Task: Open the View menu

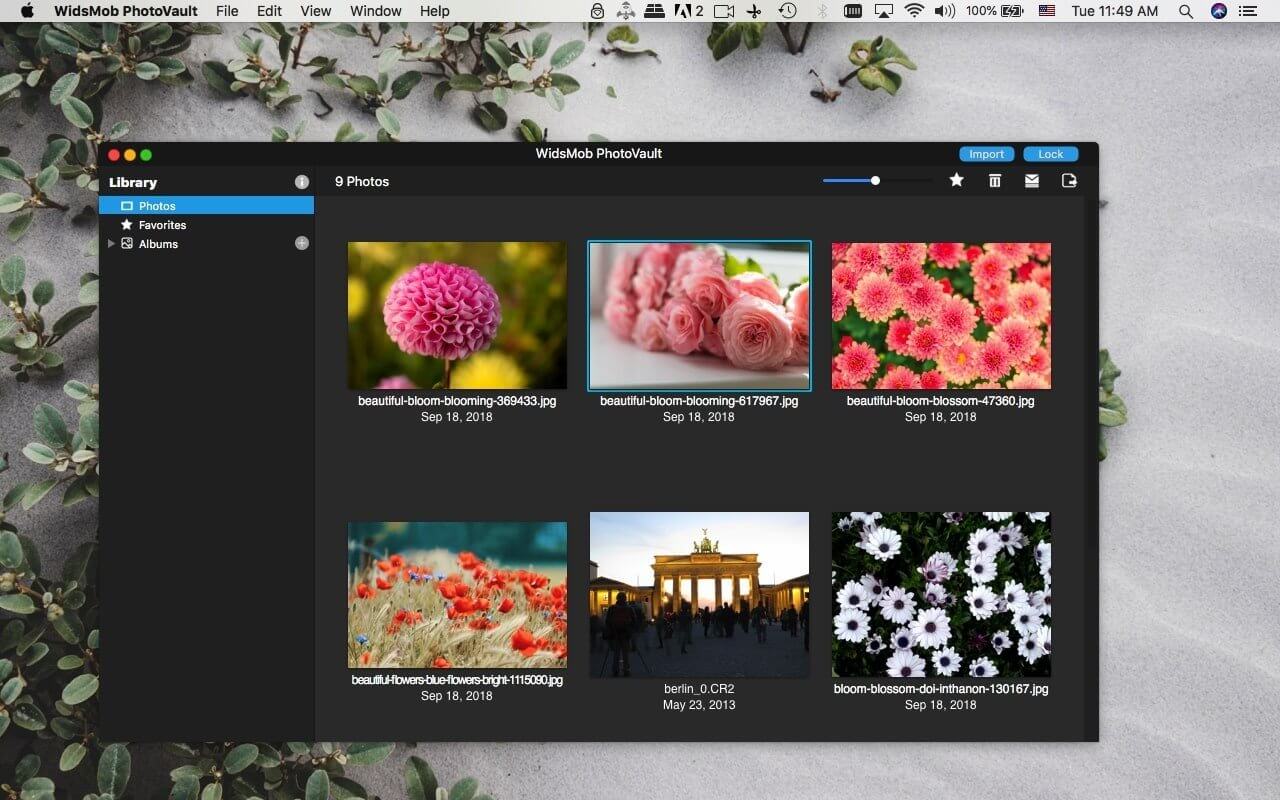Action: coord(316,11)
